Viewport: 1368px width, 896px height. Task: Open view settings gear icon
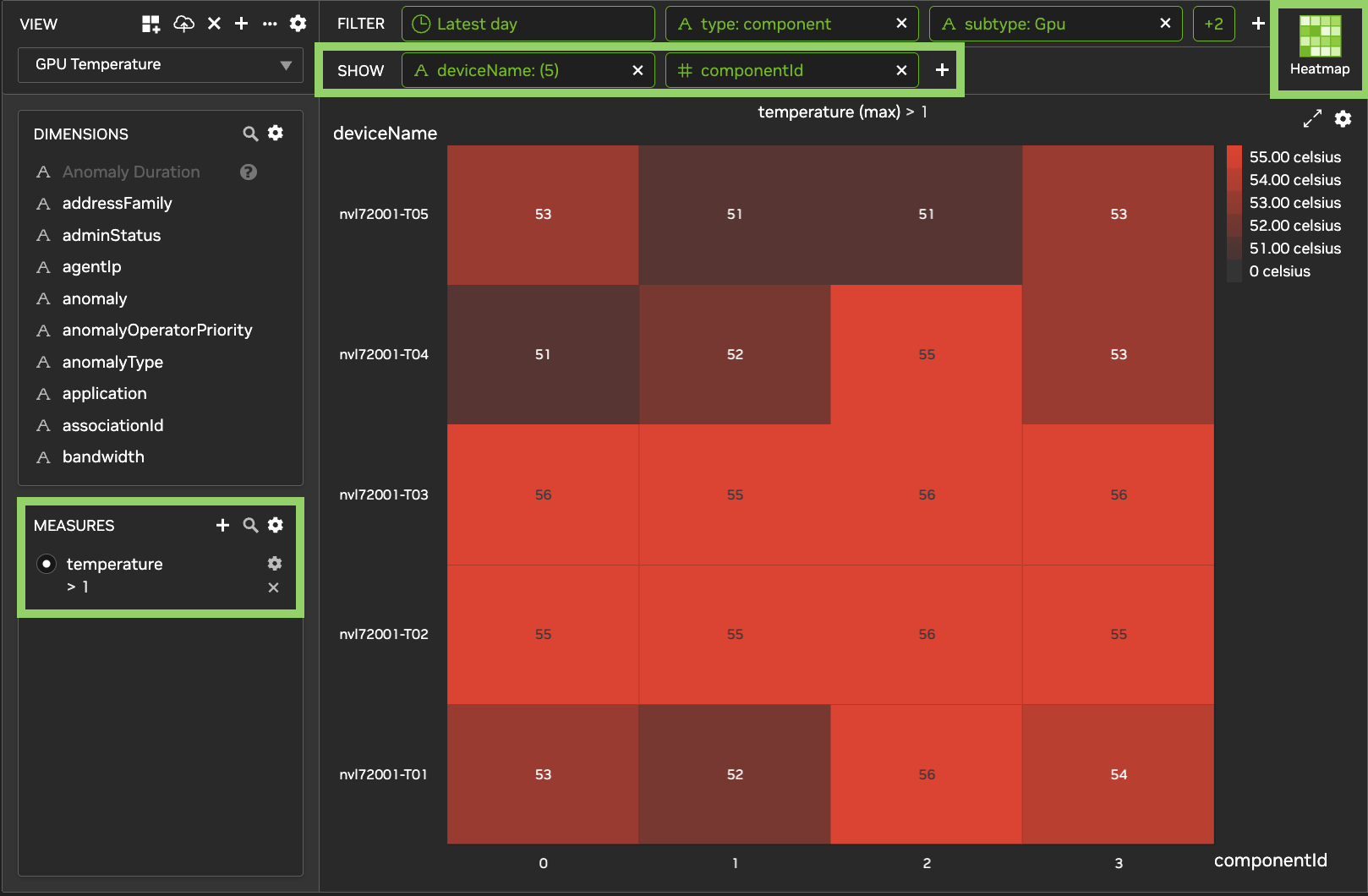click(298, 24)
